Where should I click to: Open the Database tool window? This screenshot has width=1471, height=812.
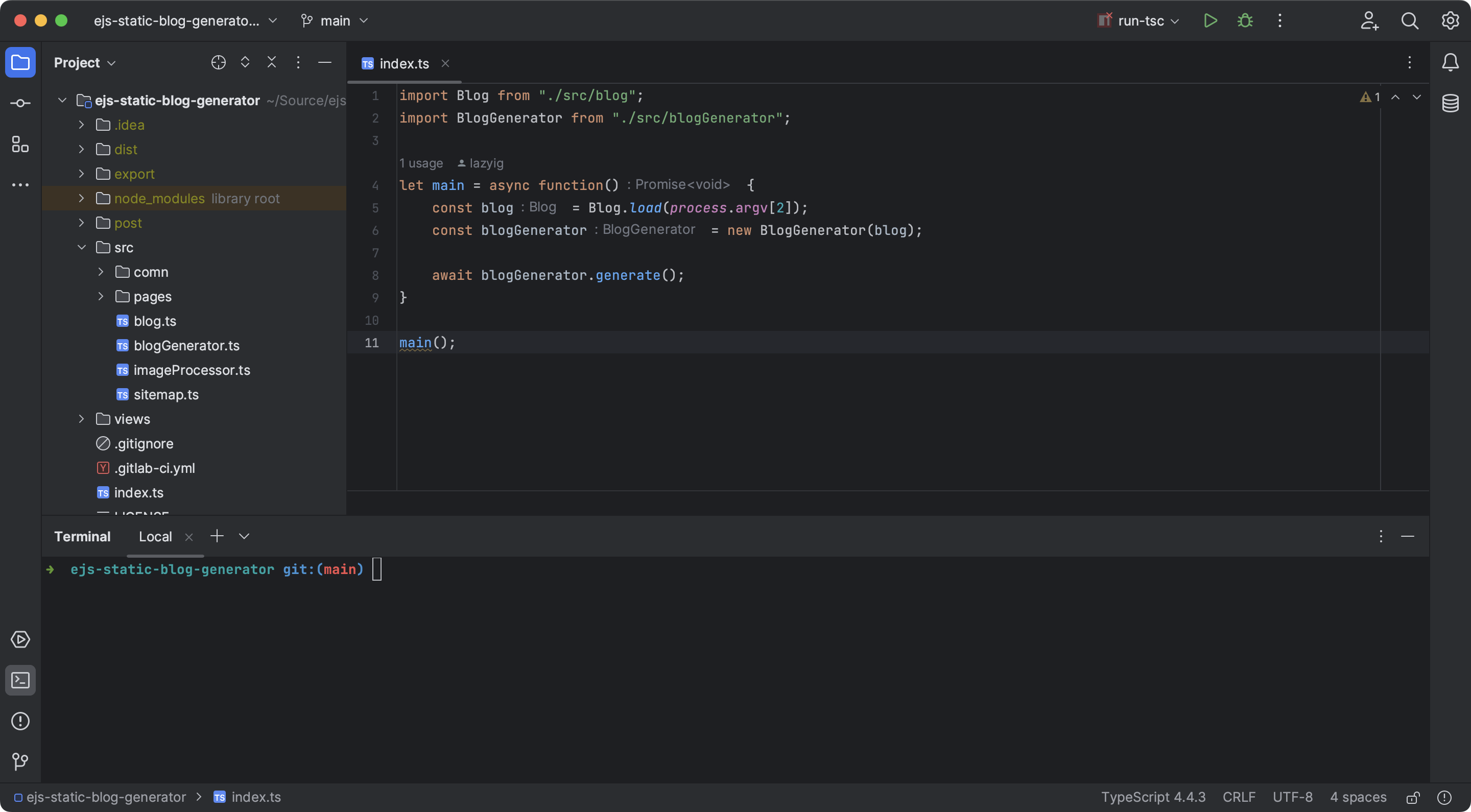(1450, 103)
